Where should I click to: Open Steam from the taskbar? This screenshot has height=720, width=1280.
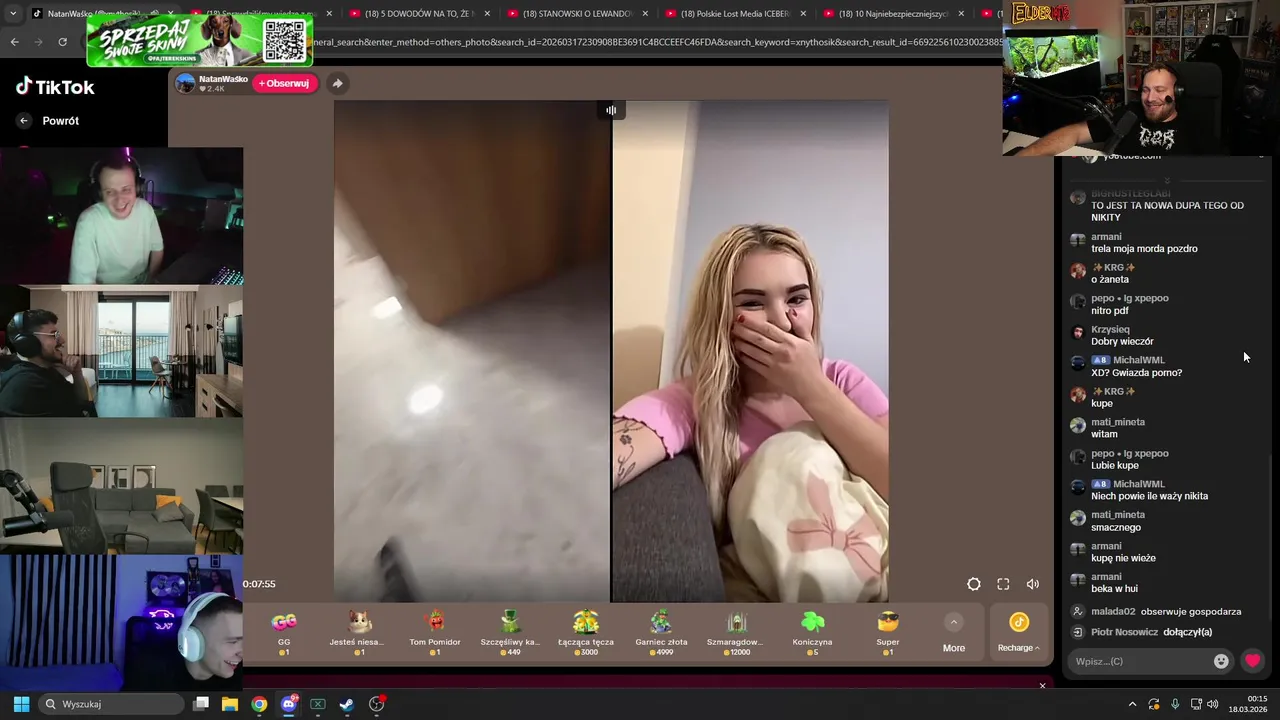click(x=347, y=704)
